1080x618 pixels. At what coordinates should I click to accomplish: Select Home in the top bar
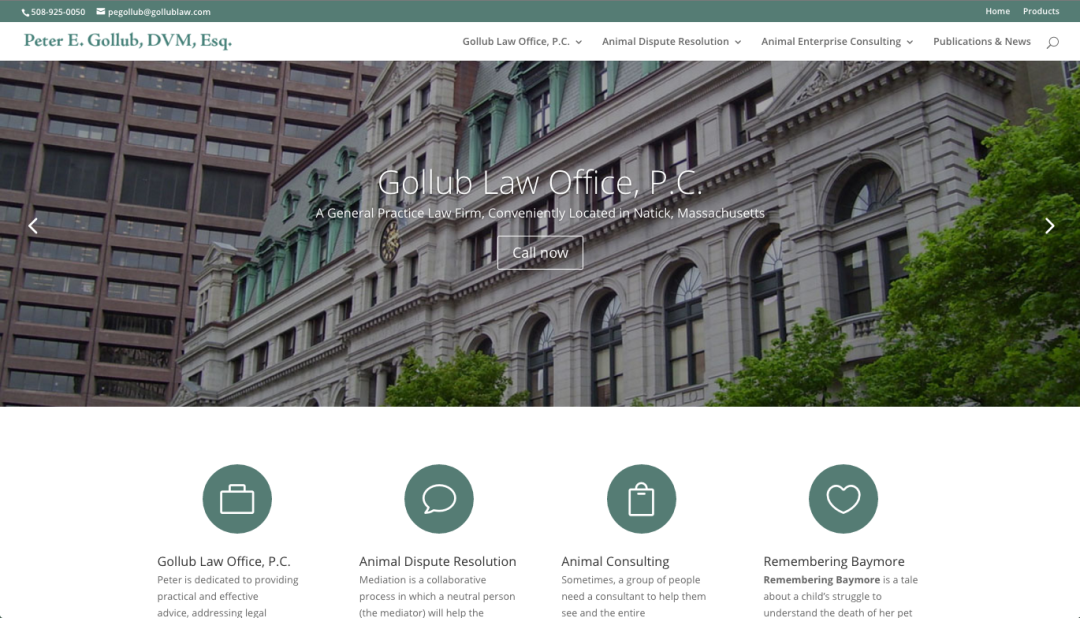pos(997,11)
